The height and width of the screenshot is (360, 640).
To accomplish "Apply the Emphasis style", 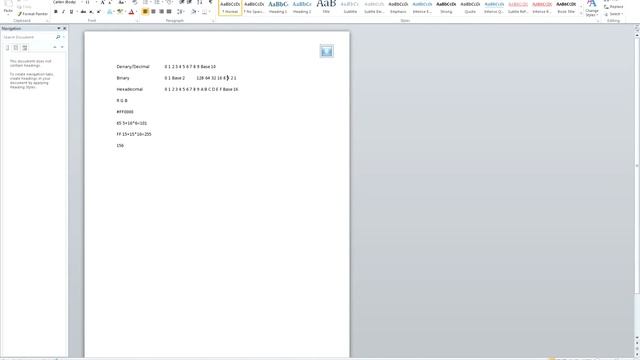I will click(398, 8).
